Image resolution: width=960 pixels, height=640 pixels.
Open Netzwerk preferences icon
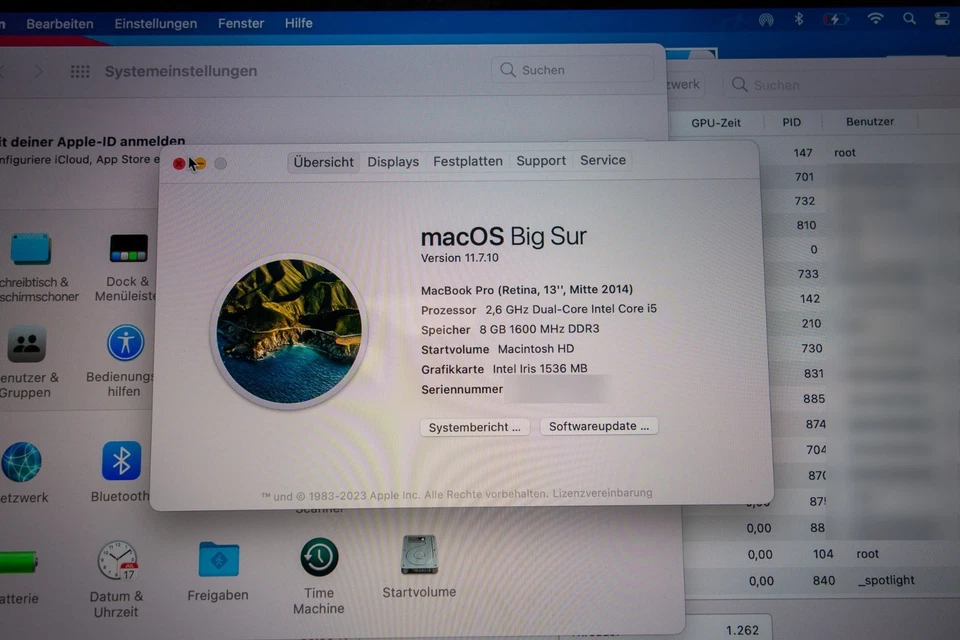point(22,462)
